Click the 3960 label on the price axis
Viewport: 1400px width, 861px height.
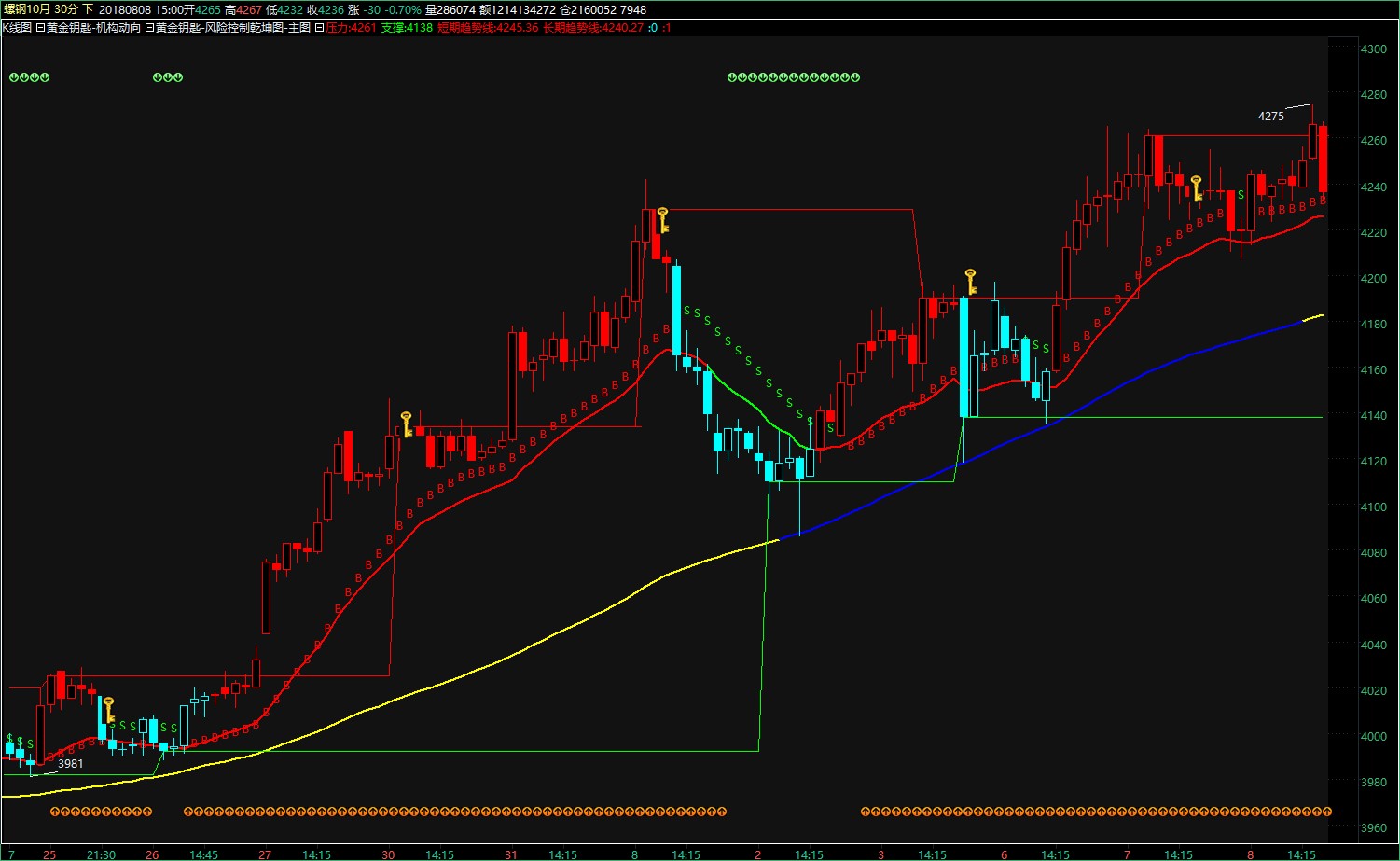point(1374,828)
